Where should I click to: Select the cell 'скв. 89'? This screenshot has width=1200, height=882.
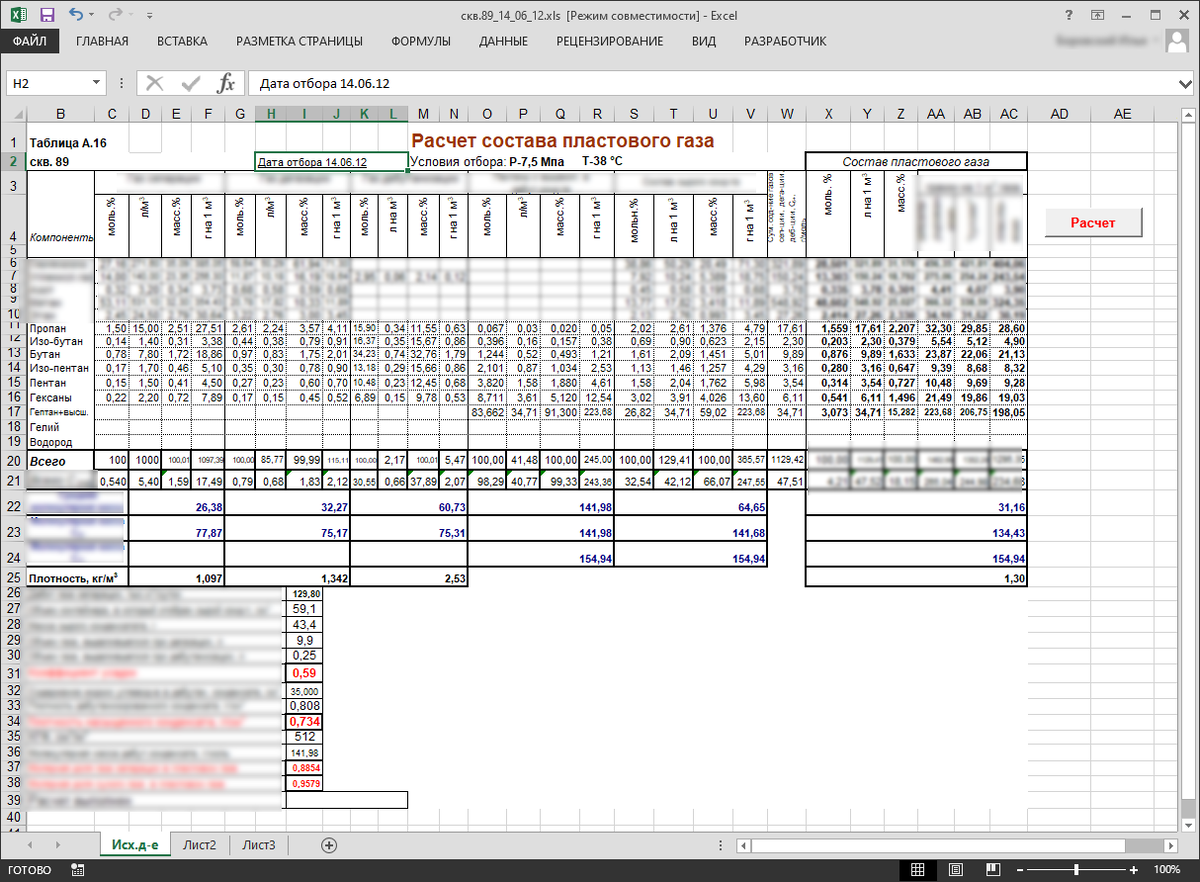click(61, 162)
